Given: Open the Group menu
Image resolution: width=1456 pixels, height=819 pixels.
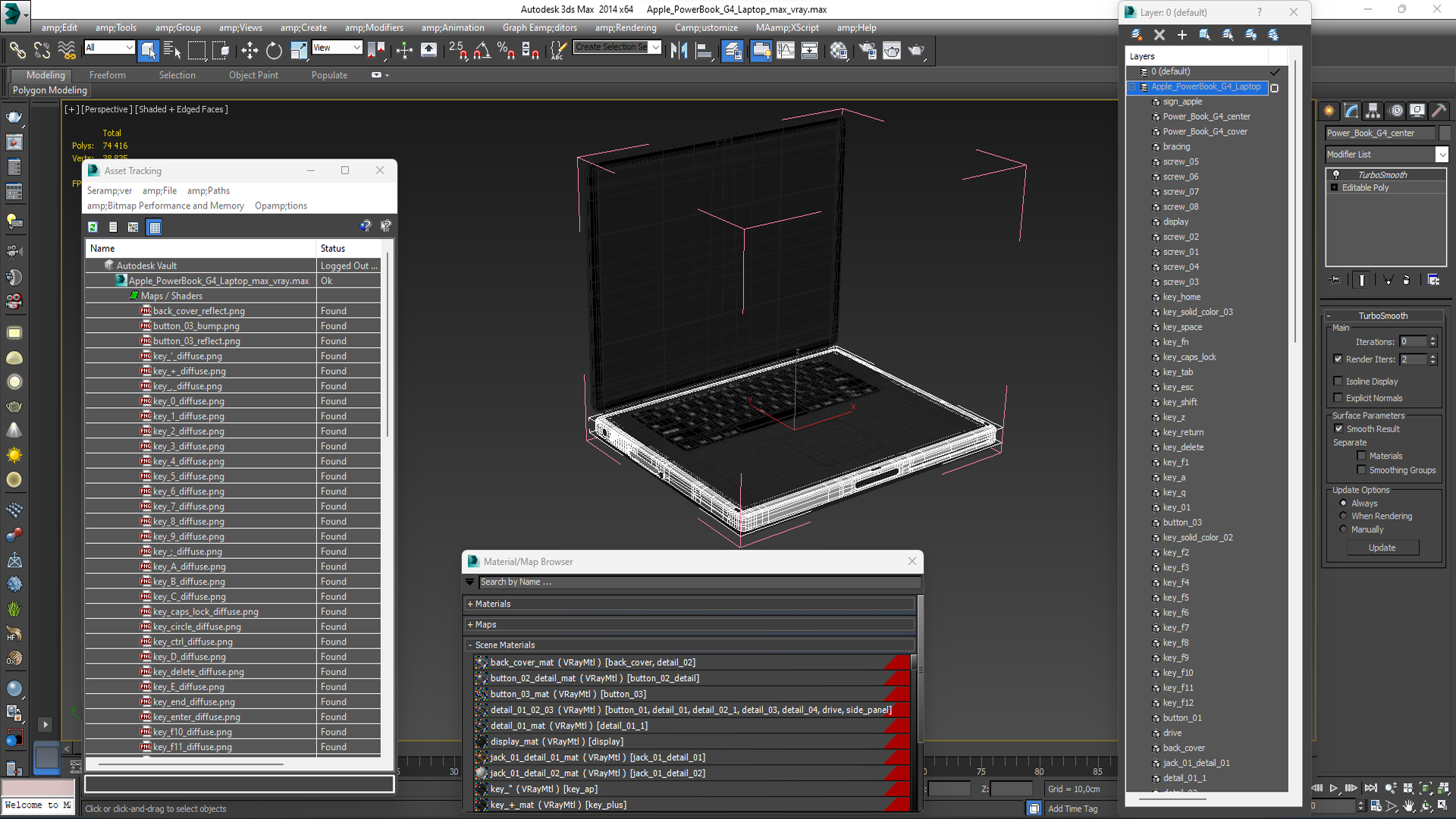Looking at the screenshot, I should 178,28.
